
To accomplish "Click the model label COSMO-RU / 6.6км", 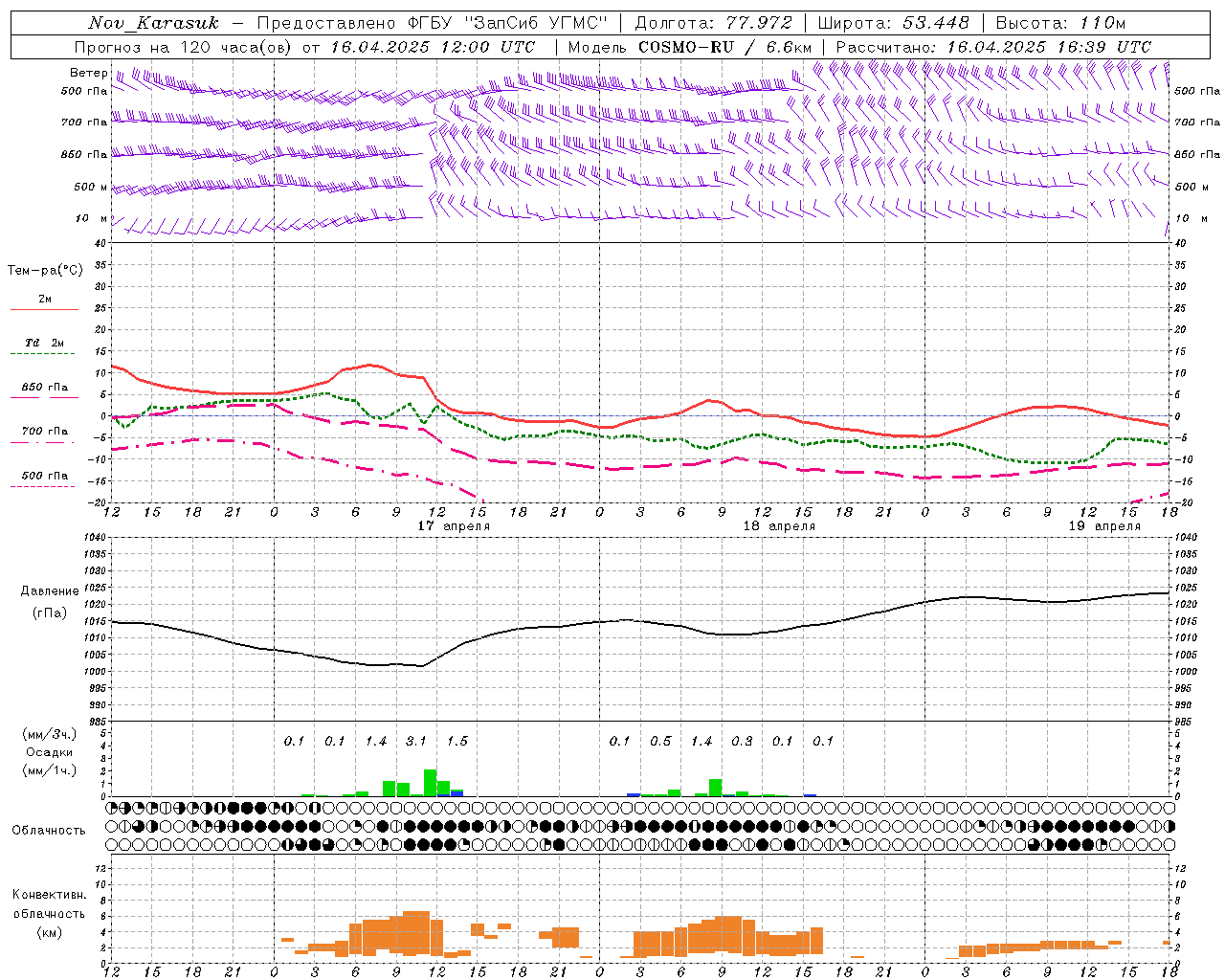I will pyautogui.click(x=725, y=47).
